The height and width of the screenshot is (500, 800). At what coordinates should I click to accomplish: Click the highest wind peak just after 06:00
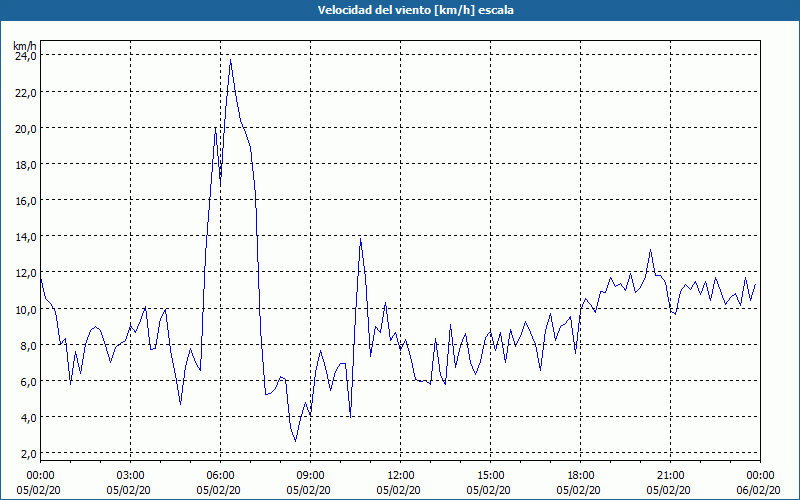click(231, 60)
